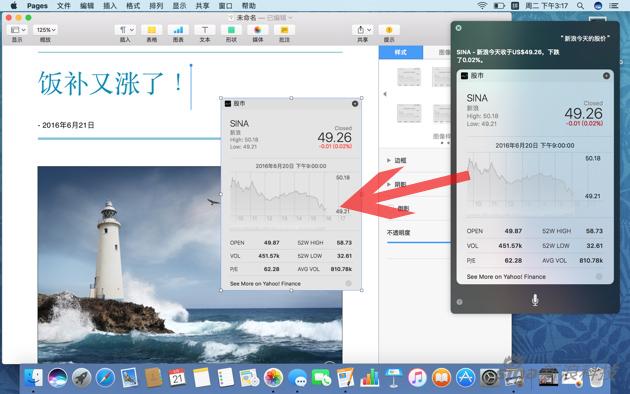Open System Preferences from the Dock
This screenshot has height=394, width=630.
point(489,378)
